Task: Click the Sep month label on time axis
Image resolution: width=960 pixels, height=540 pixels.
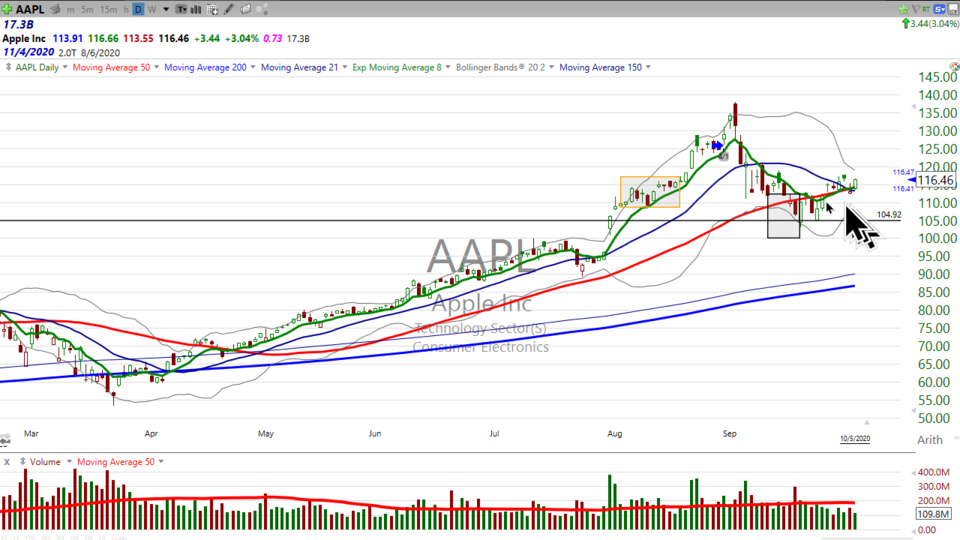Action: click(729, 433)
